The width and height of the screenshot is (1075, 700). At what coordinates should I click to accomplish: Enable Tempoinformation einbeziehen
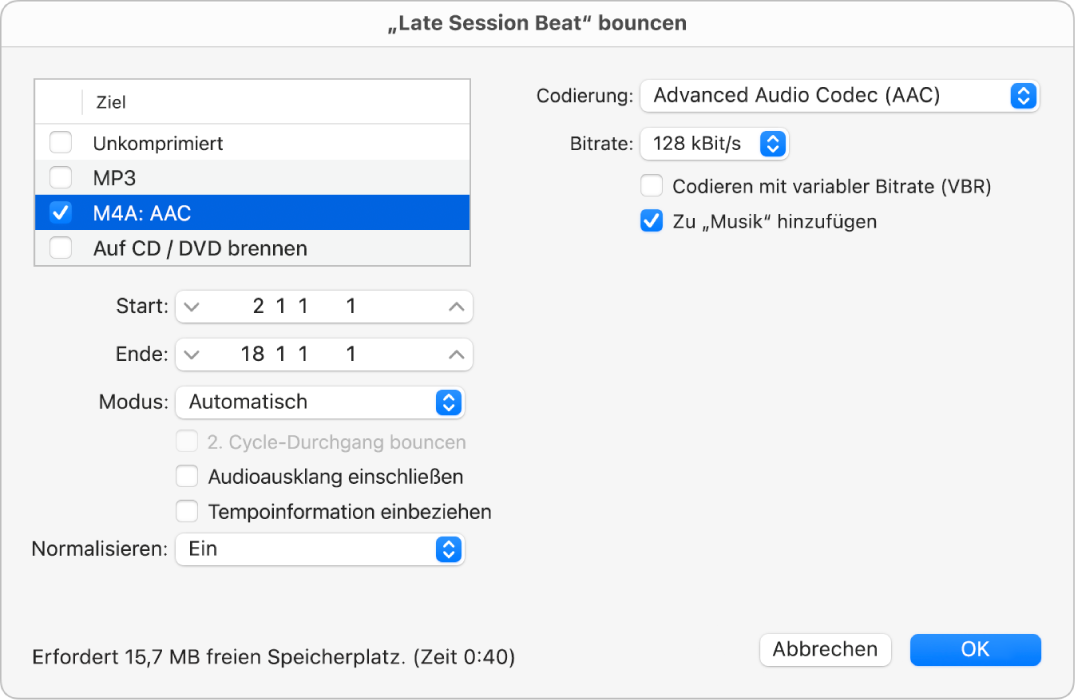coord(187,511)
